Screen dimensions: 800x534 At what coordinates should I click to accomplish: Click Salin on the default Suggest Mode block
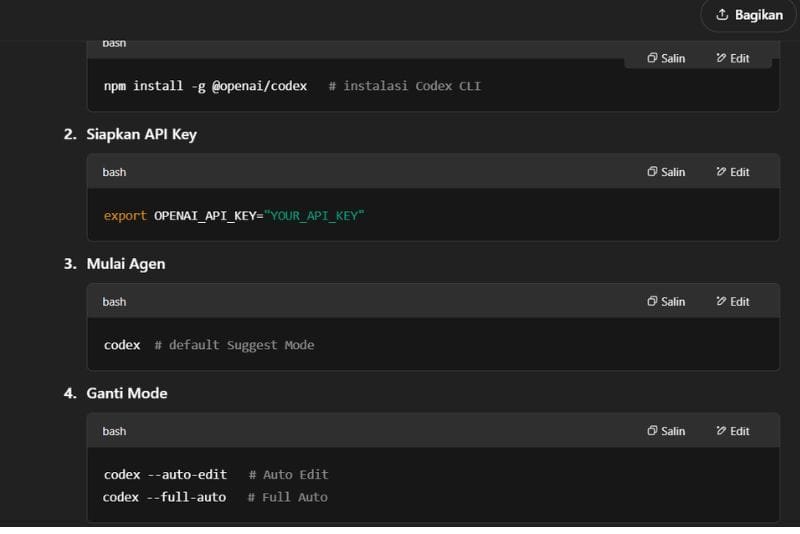(666, 302)
